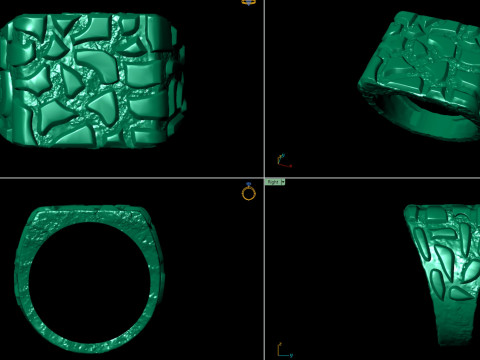This screenshot has height=360, width=480.
Task: Select the ring model in the top view
Action: 92,80
